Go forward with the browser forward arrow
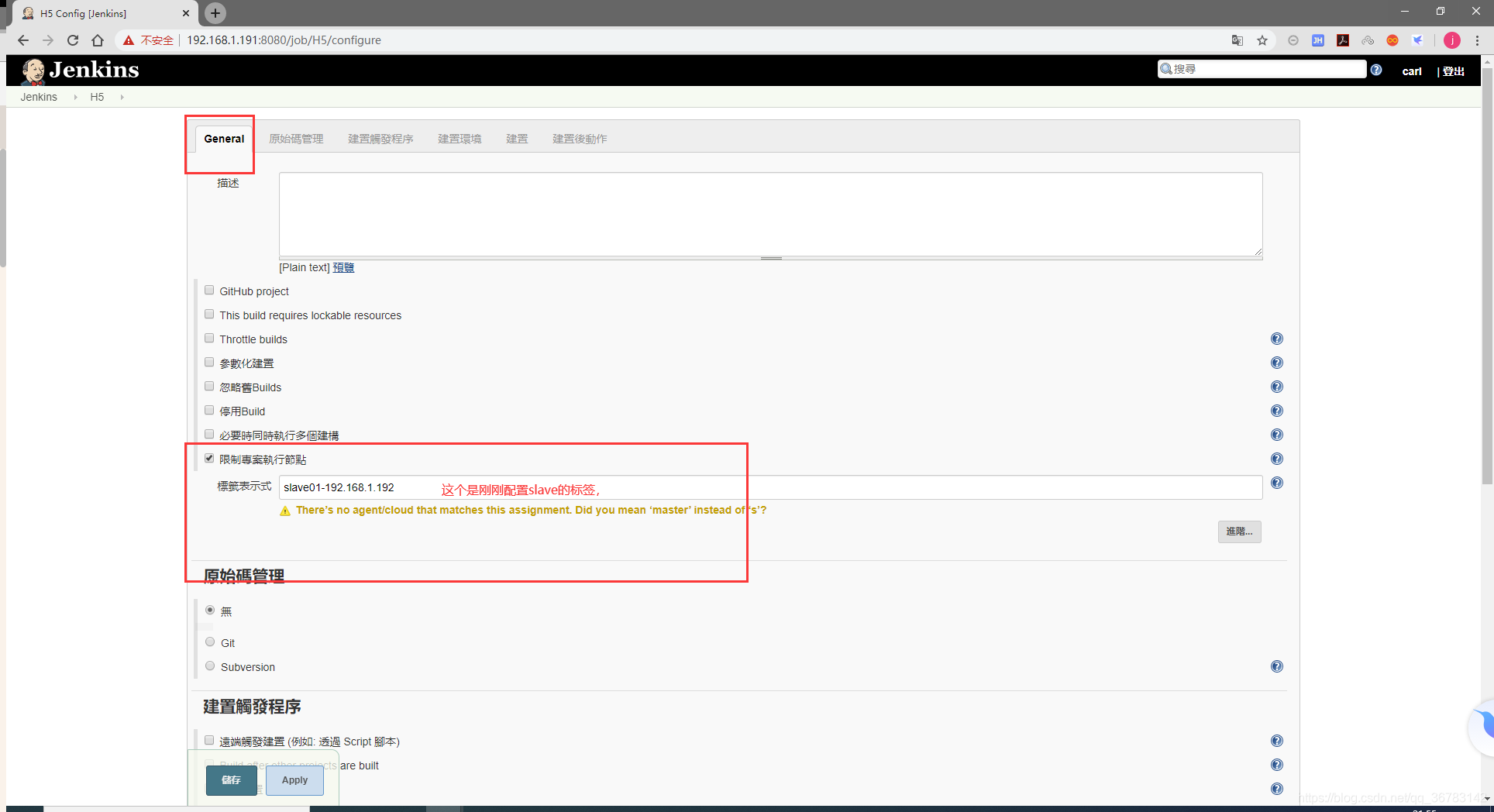Viewport: 1494px width, 812px height. pos(48,40)
